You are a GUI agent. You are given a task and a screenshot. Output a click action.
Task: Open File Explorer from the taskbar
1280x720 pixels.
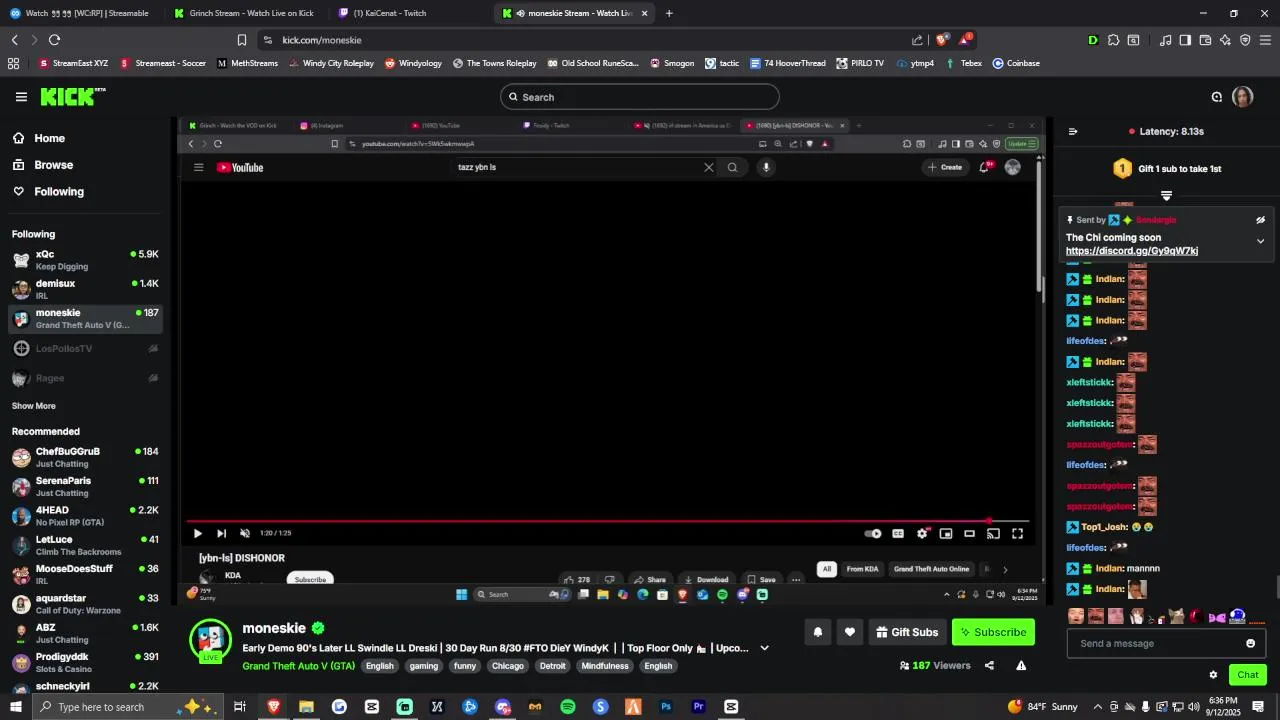click(306, 707)
